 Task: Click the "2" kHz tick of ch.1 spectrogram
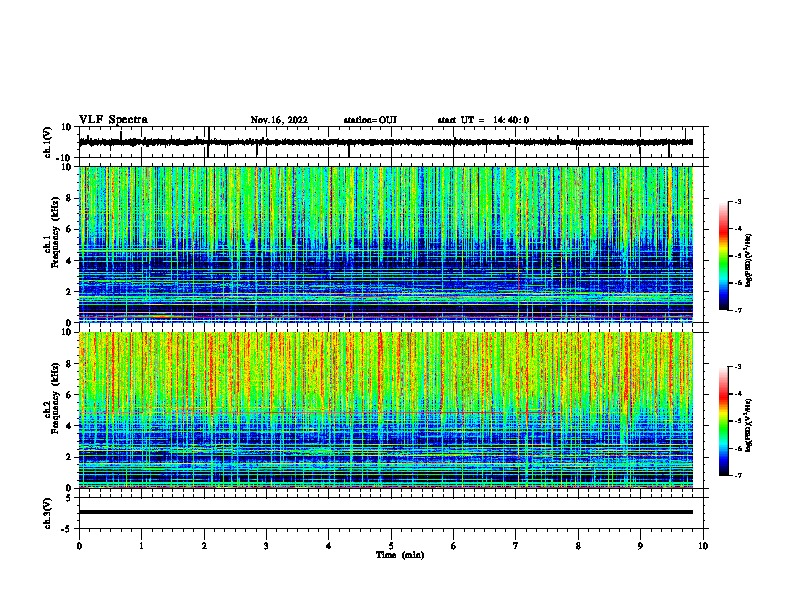[x=69, y=291]
